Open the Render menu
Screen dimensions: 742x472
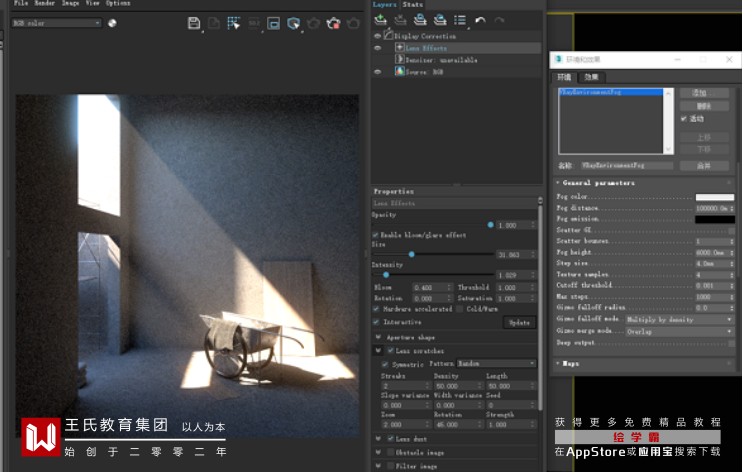[x=44, y=3]
